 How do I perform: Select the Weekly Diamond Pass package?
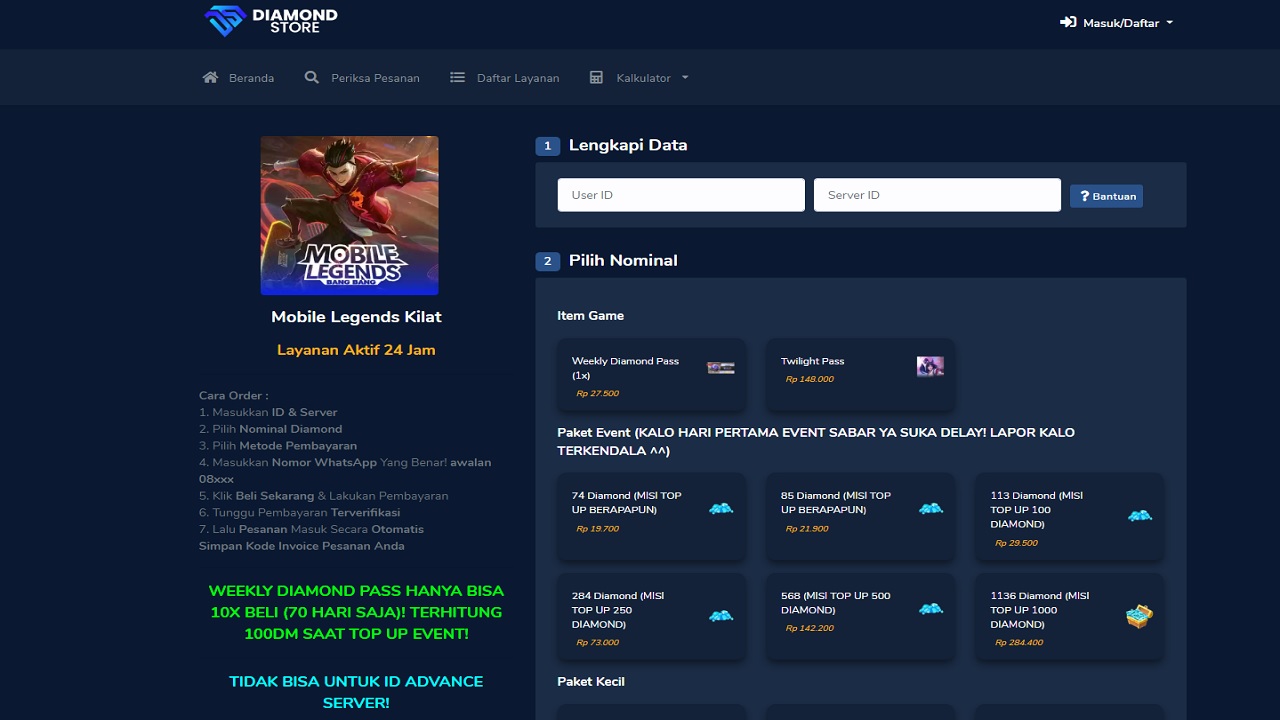(651, 376)
